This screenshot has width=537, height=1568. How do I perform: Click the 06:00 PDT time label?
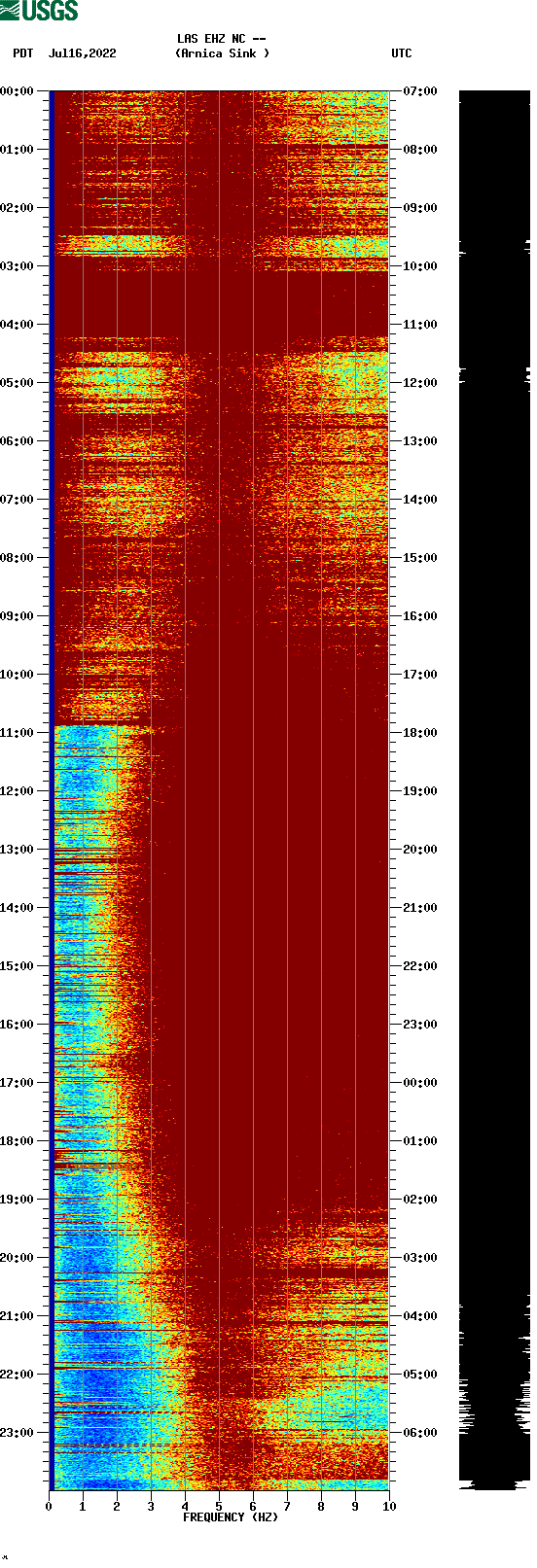(x=18, y=440)
